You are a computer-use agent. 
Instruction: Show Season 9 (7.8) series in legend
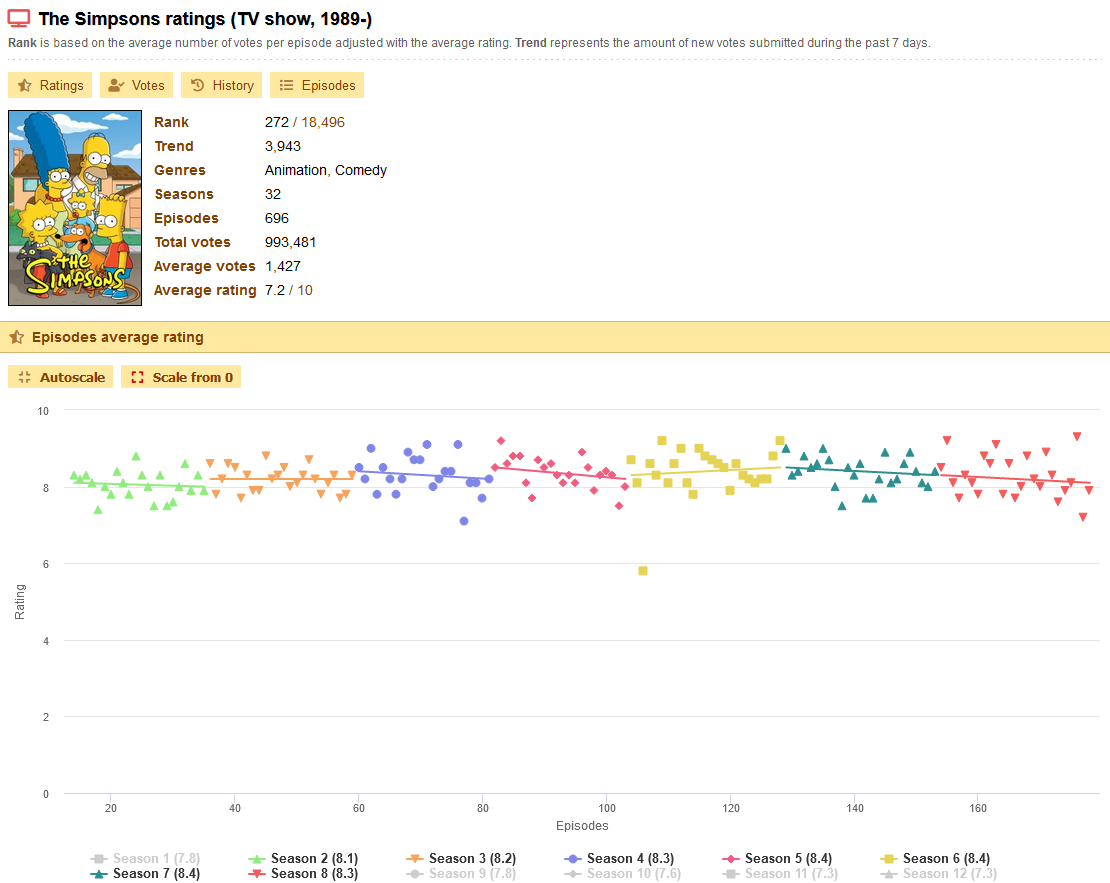[x=461, y=874]
